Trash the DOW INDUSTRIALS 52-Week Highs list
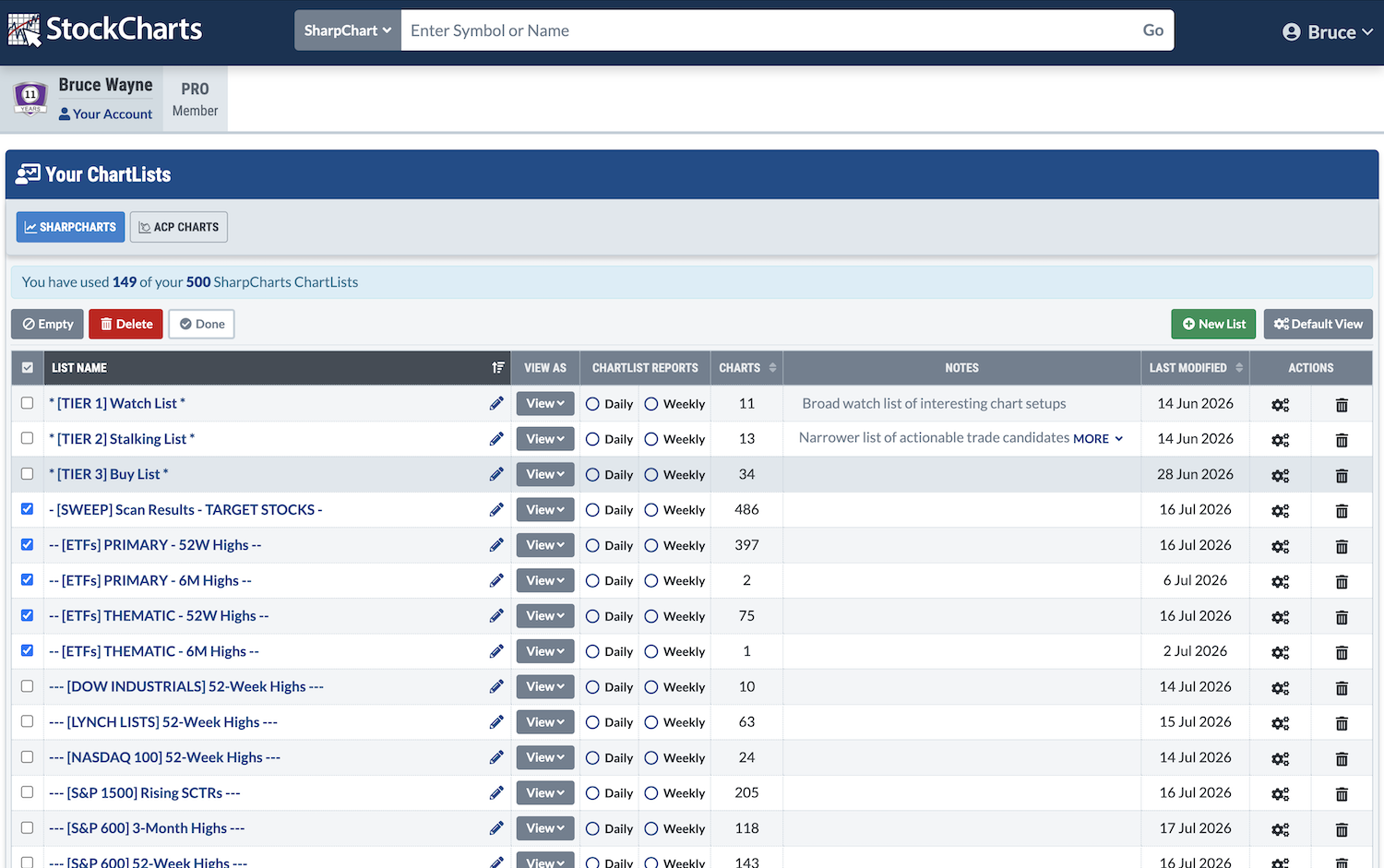 1342,688
